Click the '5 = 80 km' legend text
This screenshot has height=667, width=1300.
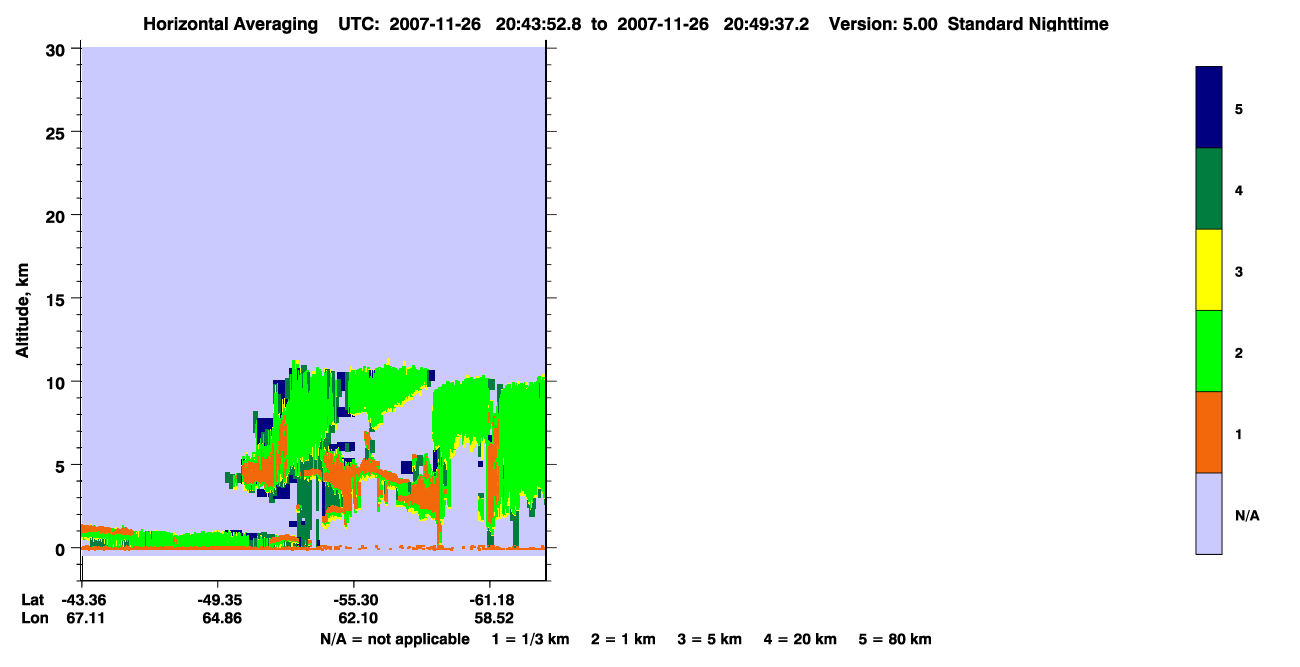click(895, 639)
